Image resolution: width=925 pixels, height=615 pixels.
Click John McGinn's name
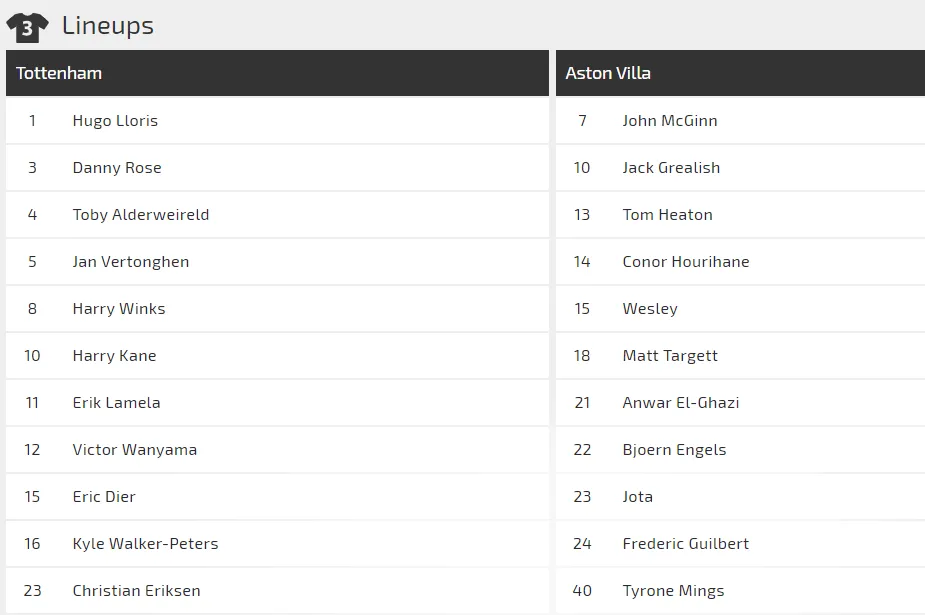click(x=670, y=121)
